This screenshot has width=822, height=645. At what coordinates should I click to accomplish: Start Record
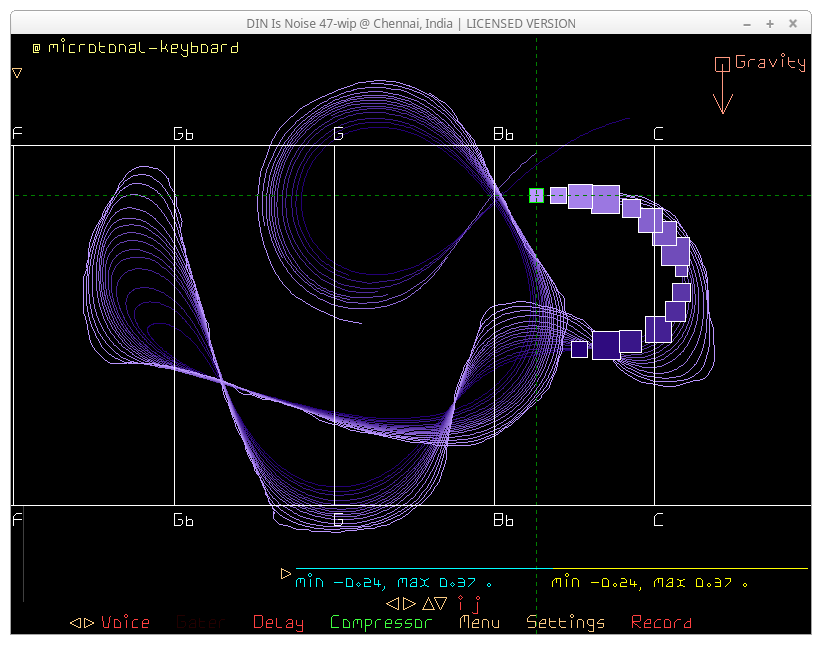pos(661,623)
